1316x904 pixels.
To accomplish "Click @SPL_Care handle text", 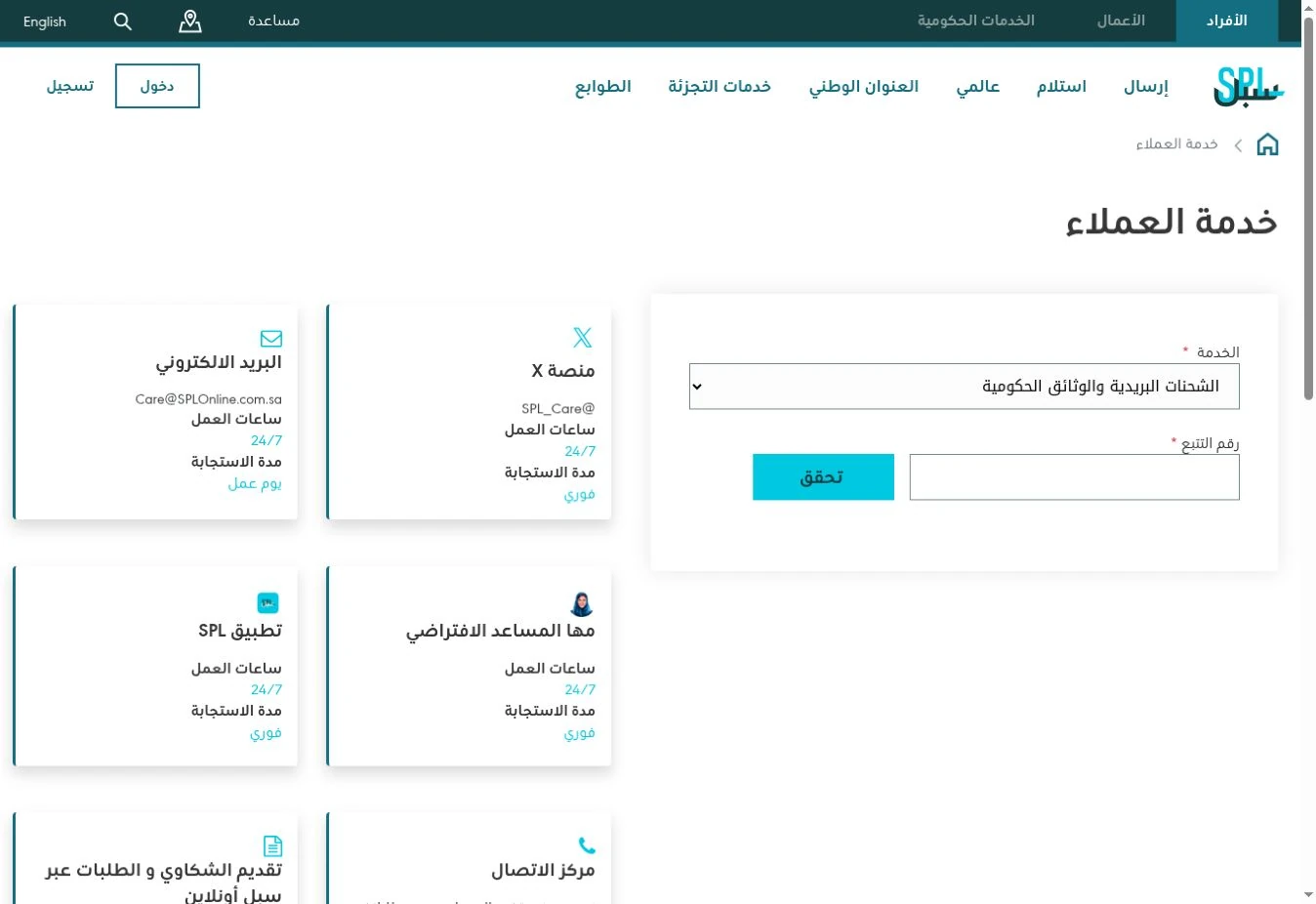I will (x=557, y=409).
